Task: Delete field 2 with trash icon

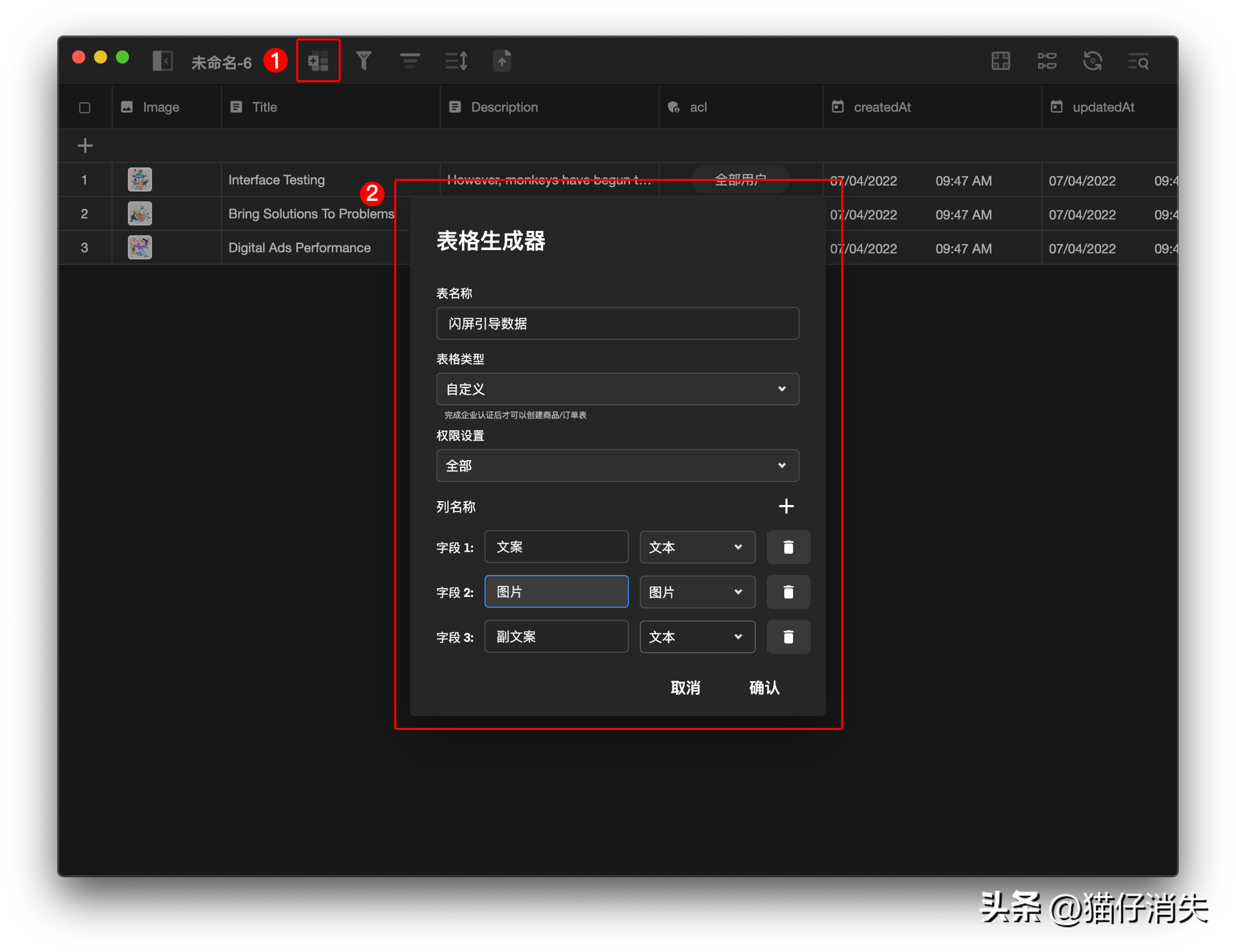Action: 788,592
